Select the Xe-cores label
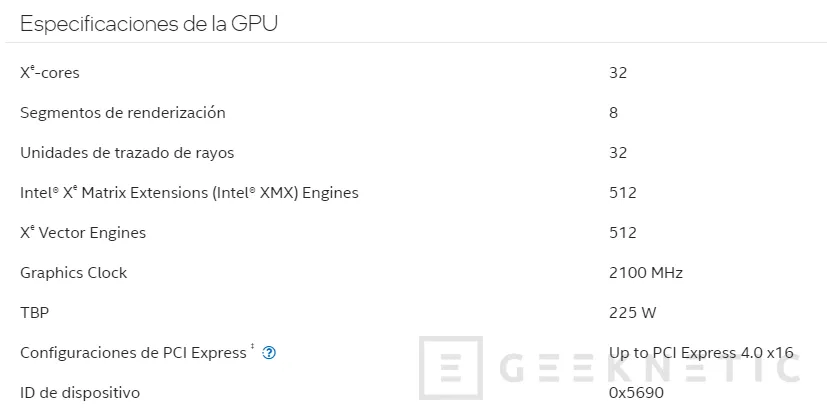827x419 pixels. tap(50, 72)
